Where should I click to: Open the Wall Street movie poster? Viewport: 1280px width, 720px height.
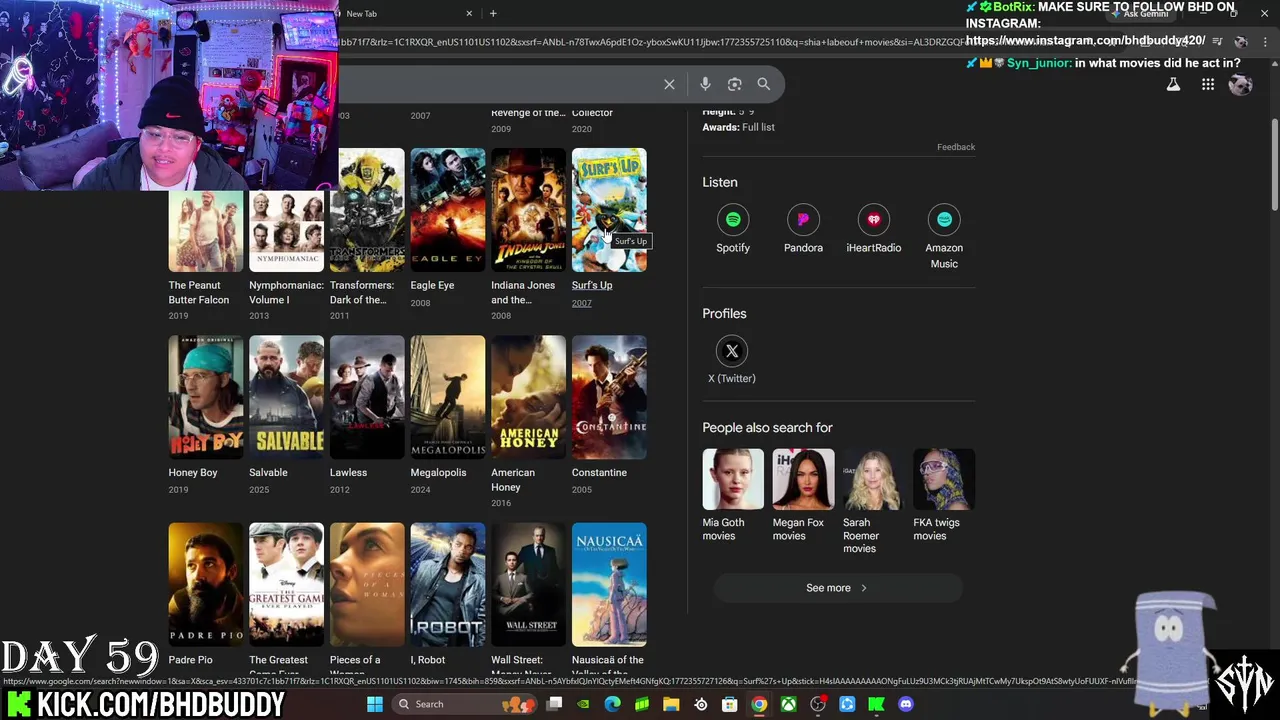[x=528, y=584]
